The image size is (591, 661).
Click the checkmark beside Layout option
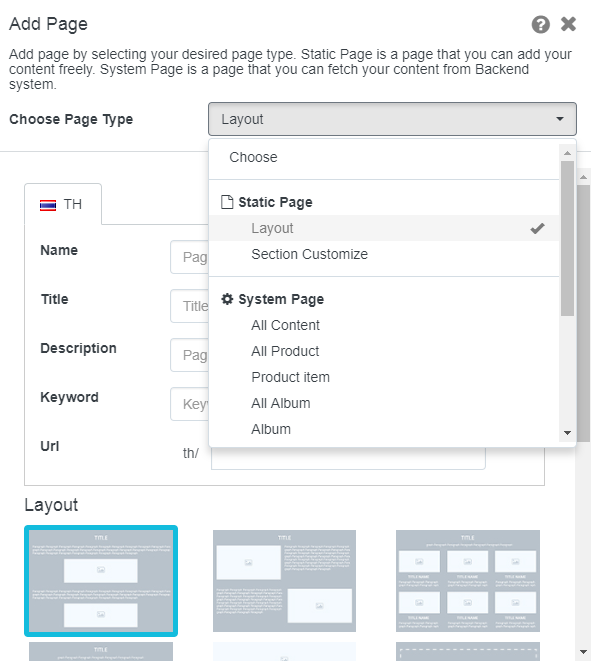point(537,228)
